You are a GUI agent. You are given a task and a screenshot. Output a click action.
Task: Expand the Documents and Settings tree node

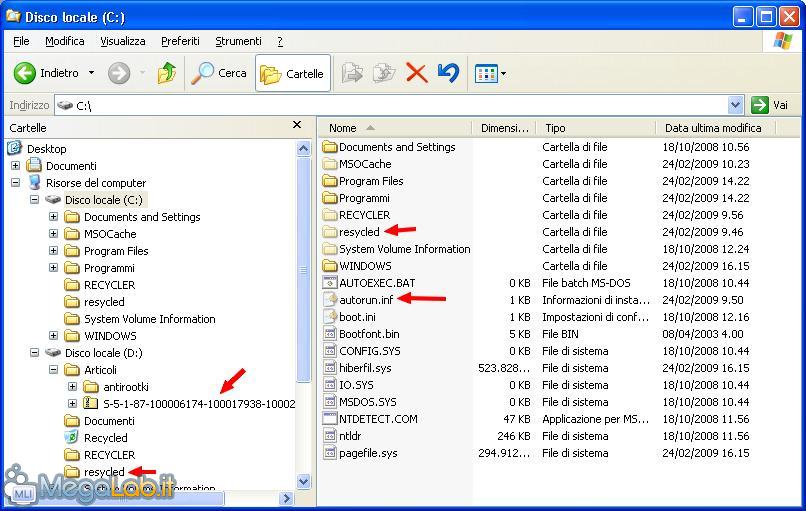[x=54, y=217]
